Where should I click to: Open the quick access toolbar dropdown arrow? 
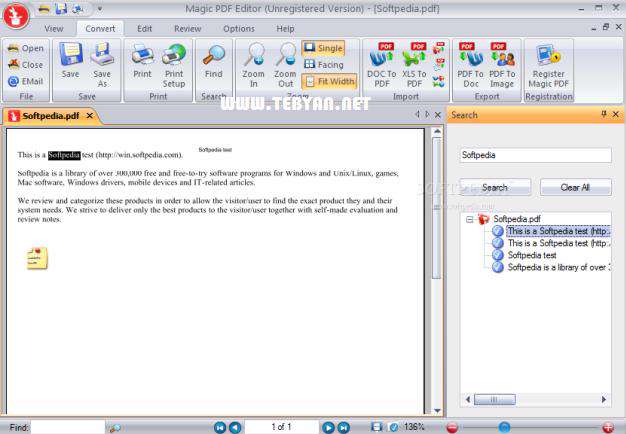[x=99, y=8]
